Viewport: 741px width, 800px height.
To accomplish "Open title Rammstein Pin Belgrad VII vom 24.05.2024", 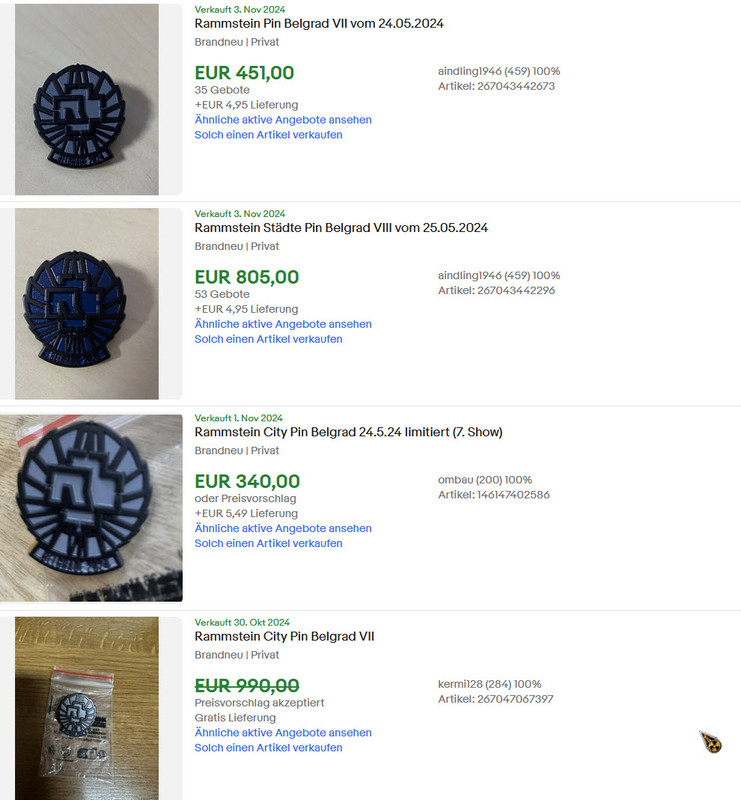I will tap(319, 23).
